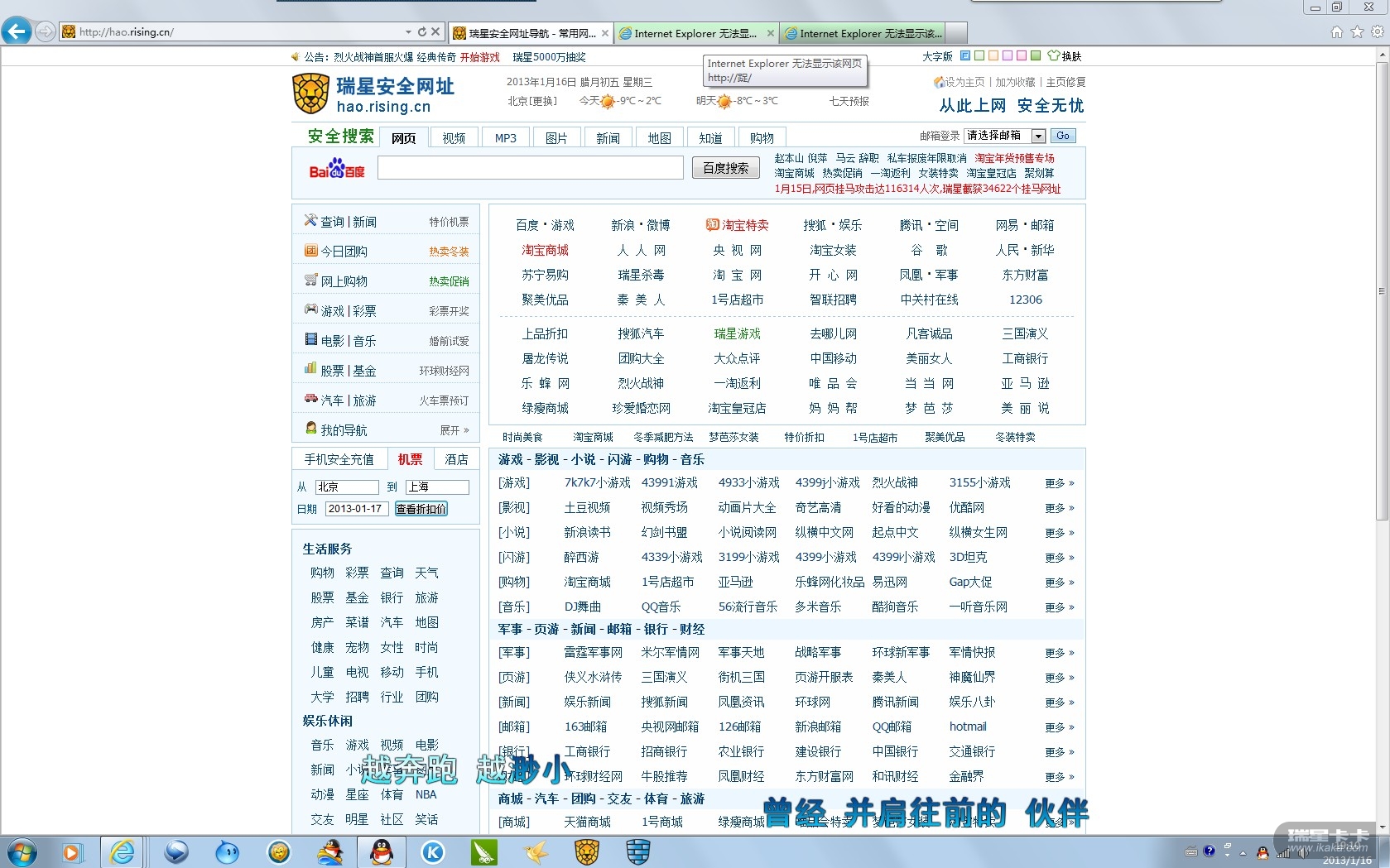The width and height of the screenshot is (1390, 868).
Task: Click the destination city field showing 上海
Action: (437, 487)
